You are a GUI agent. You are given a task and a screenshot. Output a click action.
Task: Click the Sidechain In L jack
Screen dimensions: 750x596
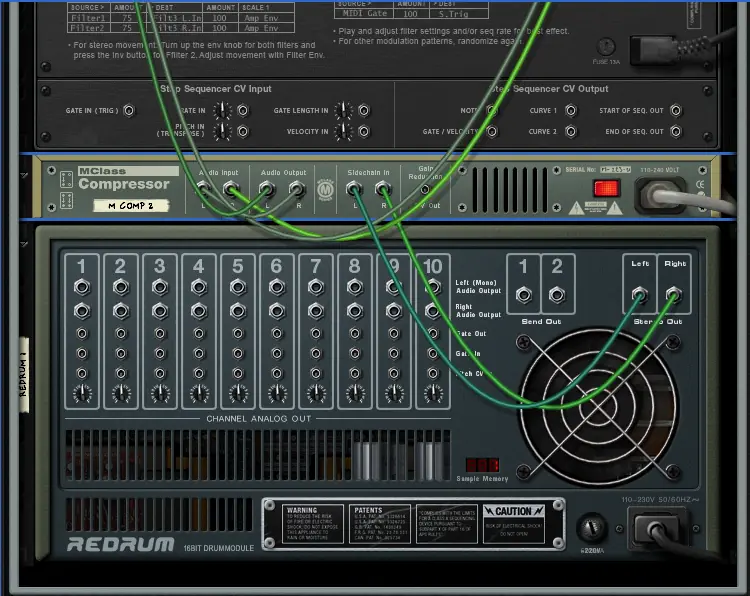(354, 189)
